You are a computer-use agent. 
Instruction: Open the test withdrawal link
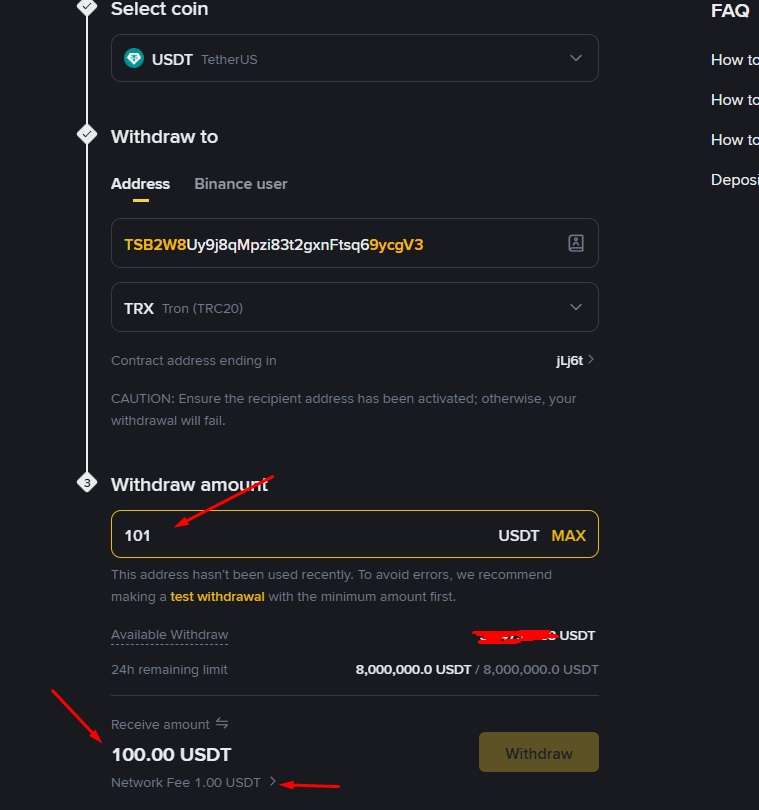(218, 595)
